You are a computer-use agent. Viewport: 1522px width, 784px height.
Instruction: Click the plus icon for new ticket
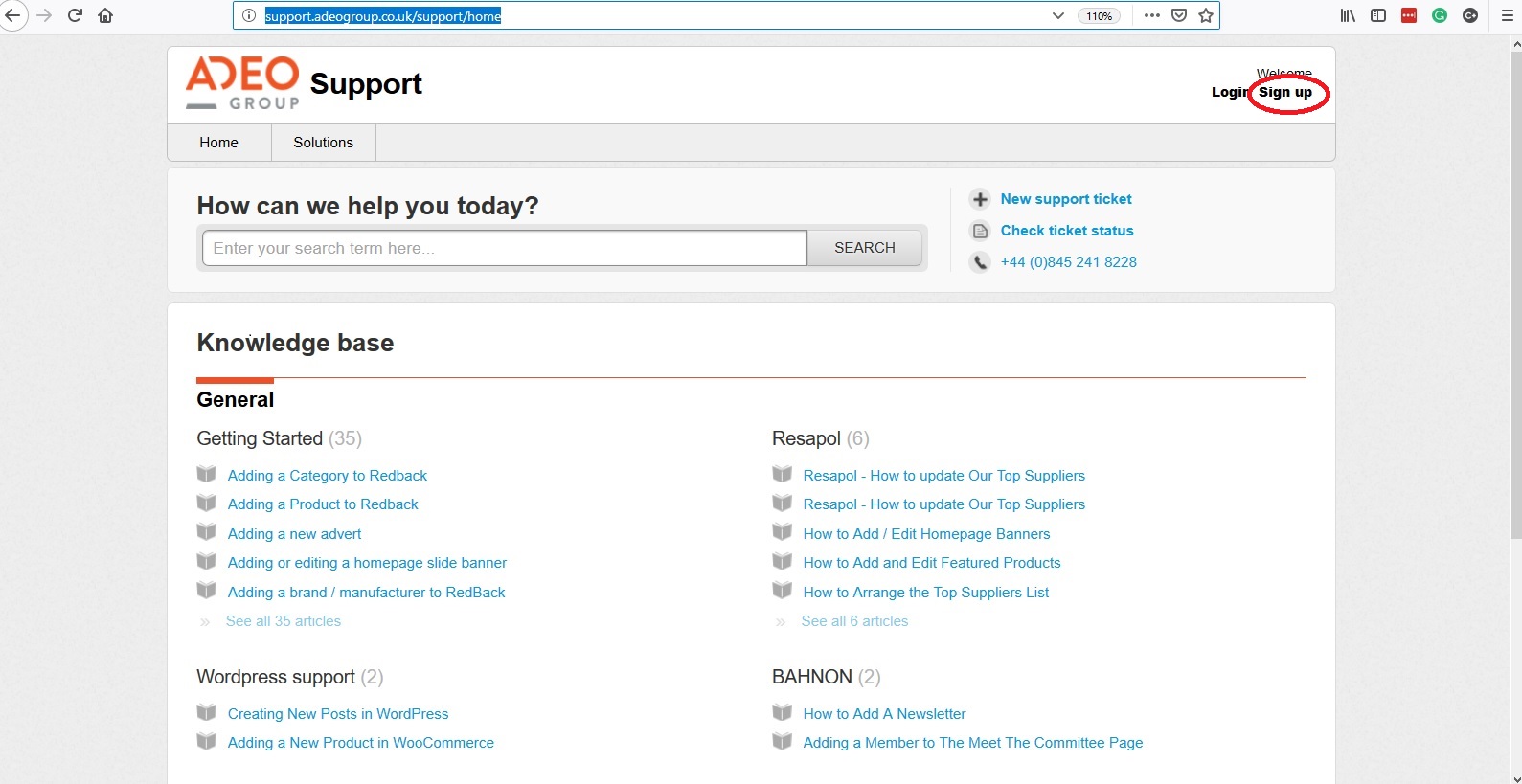tap(980, 199)
